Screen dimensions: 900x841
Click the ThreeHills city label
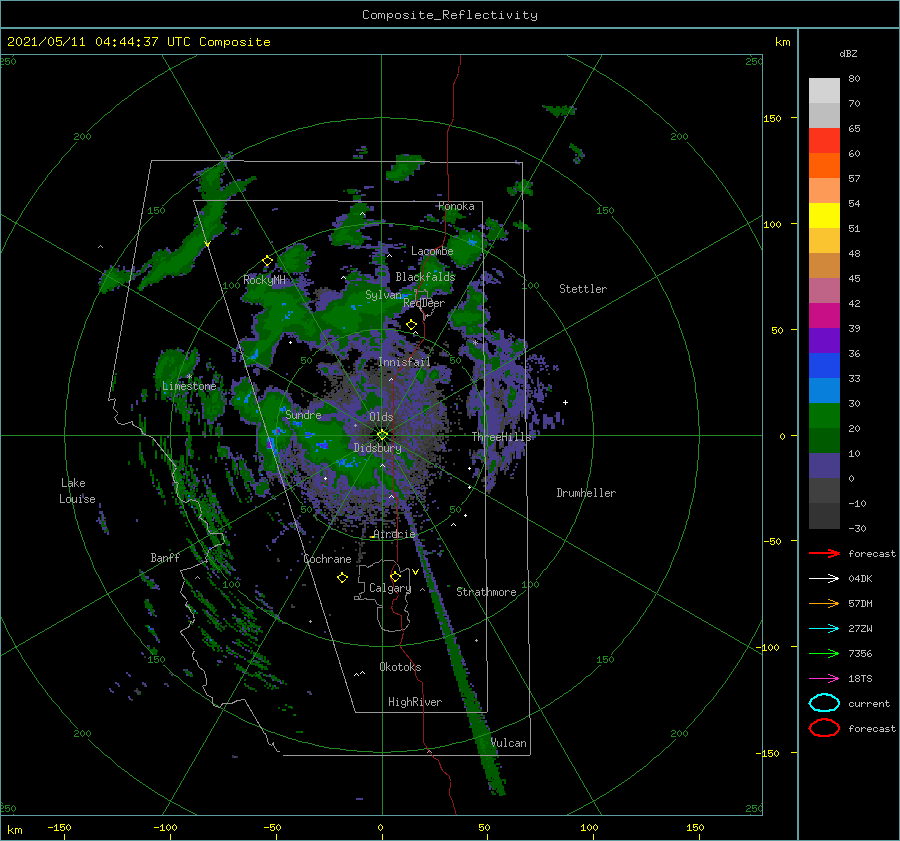coord(502,437)
